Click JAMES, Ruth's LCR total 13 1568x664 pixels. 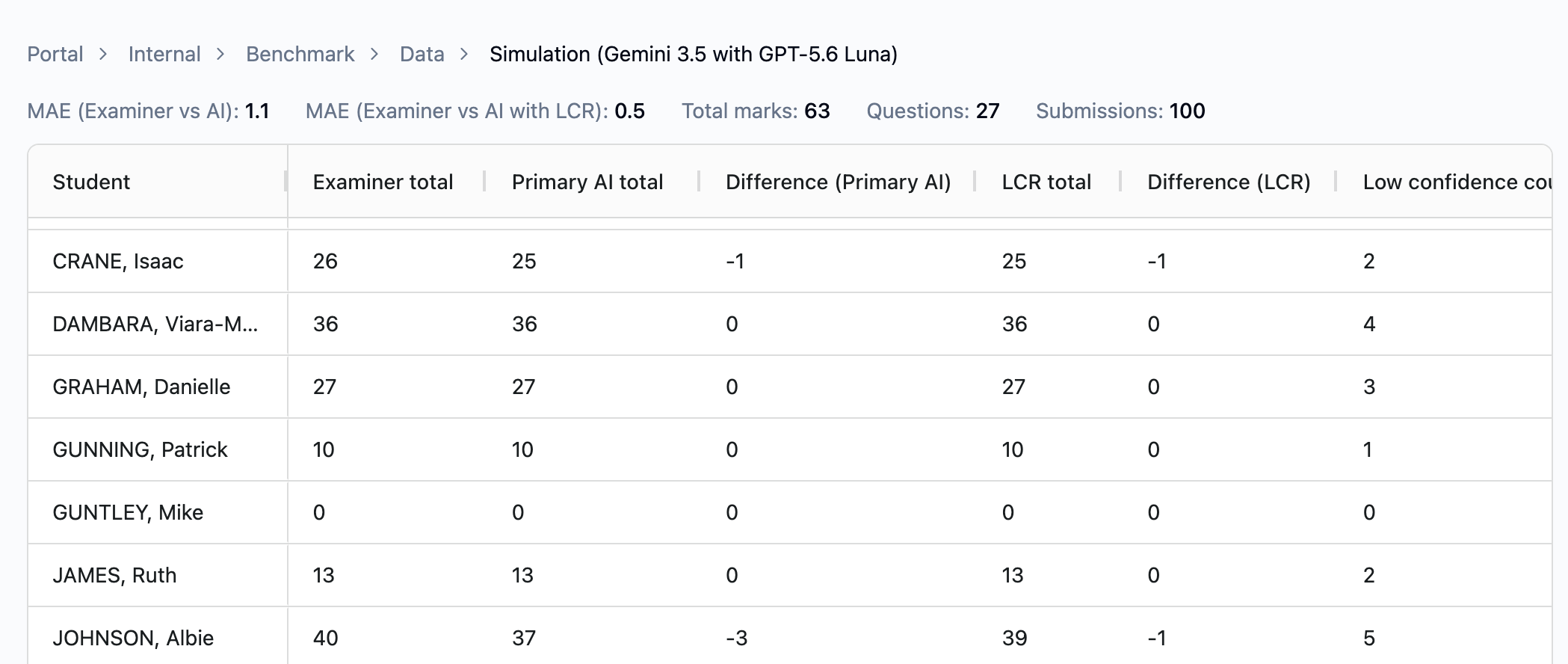coord(1013,575)
